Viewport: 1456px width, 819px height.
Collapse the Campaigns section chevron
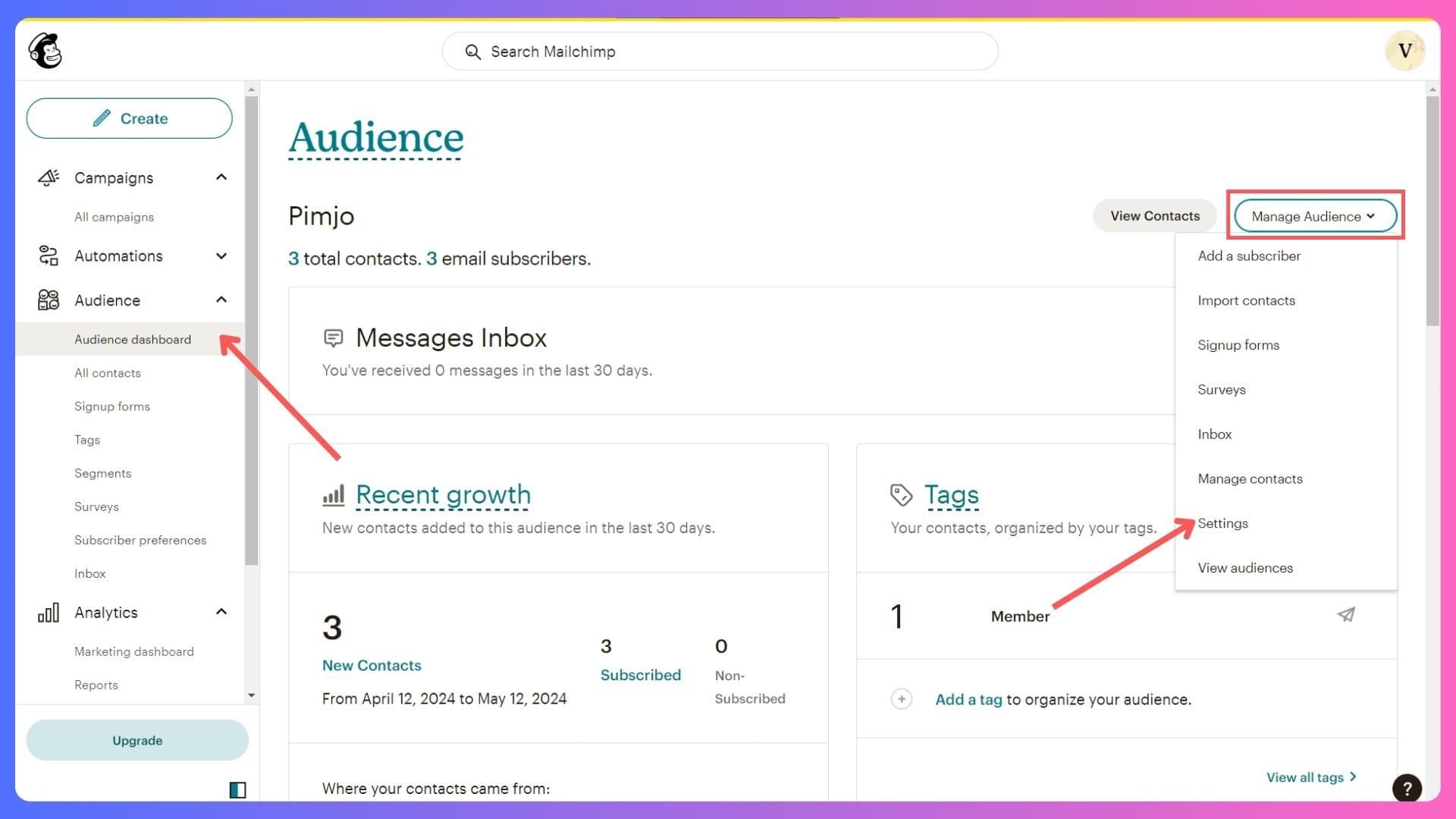tap(221, 177)
